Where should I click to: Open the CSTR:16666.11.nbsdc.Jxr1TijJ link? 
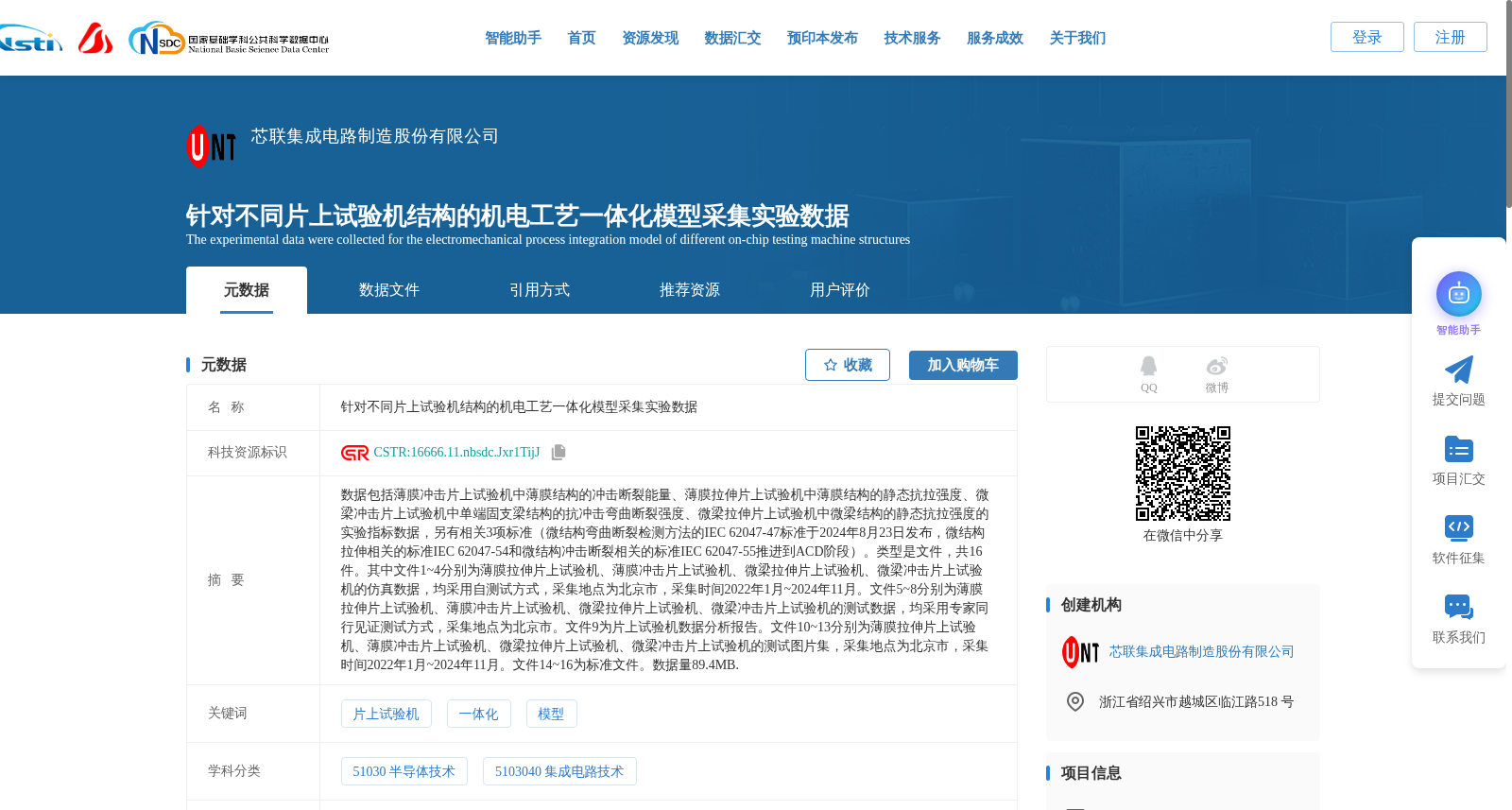pyautogui.click(x=456, y=453)
